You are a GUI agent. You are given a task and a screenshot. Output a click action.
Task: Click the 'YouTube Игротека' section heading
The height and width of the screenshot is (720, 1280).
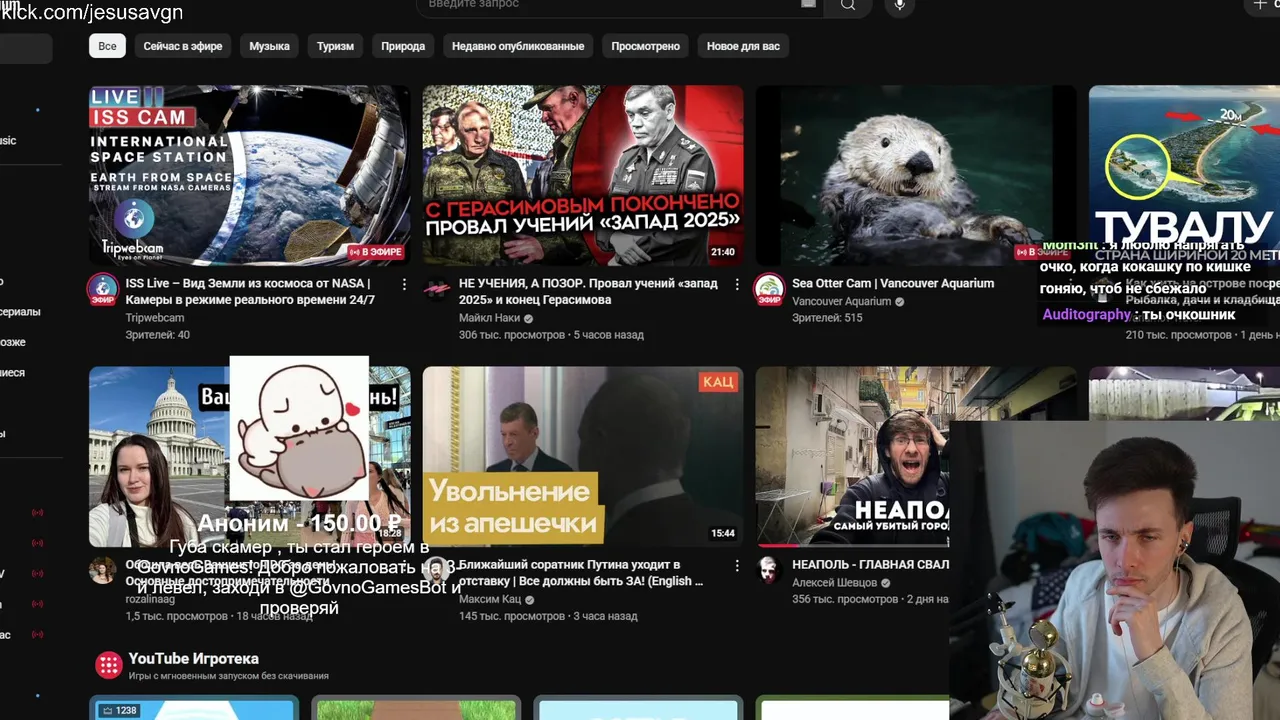pos(193,659)
